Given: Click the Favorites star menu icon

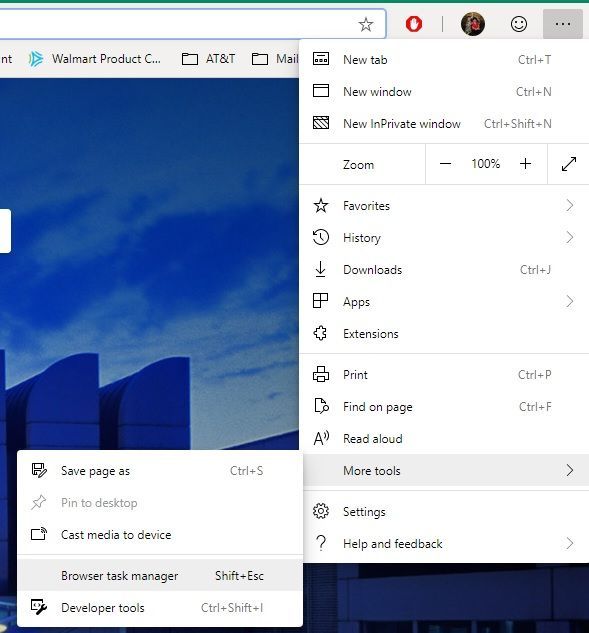Looking at the screenshot, I should pos(321,205).
